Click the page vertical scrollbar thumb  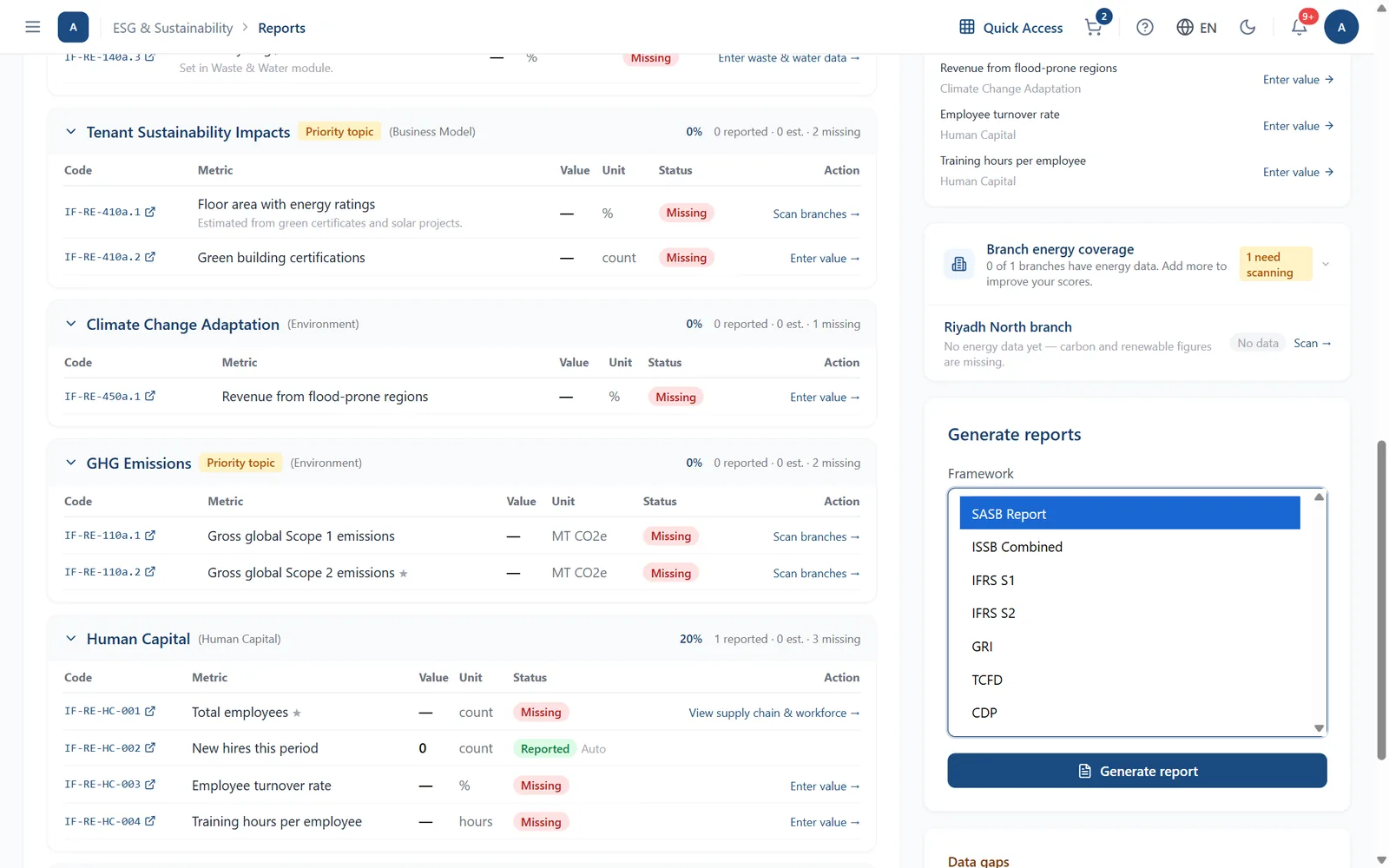[x=1381, y=599]
